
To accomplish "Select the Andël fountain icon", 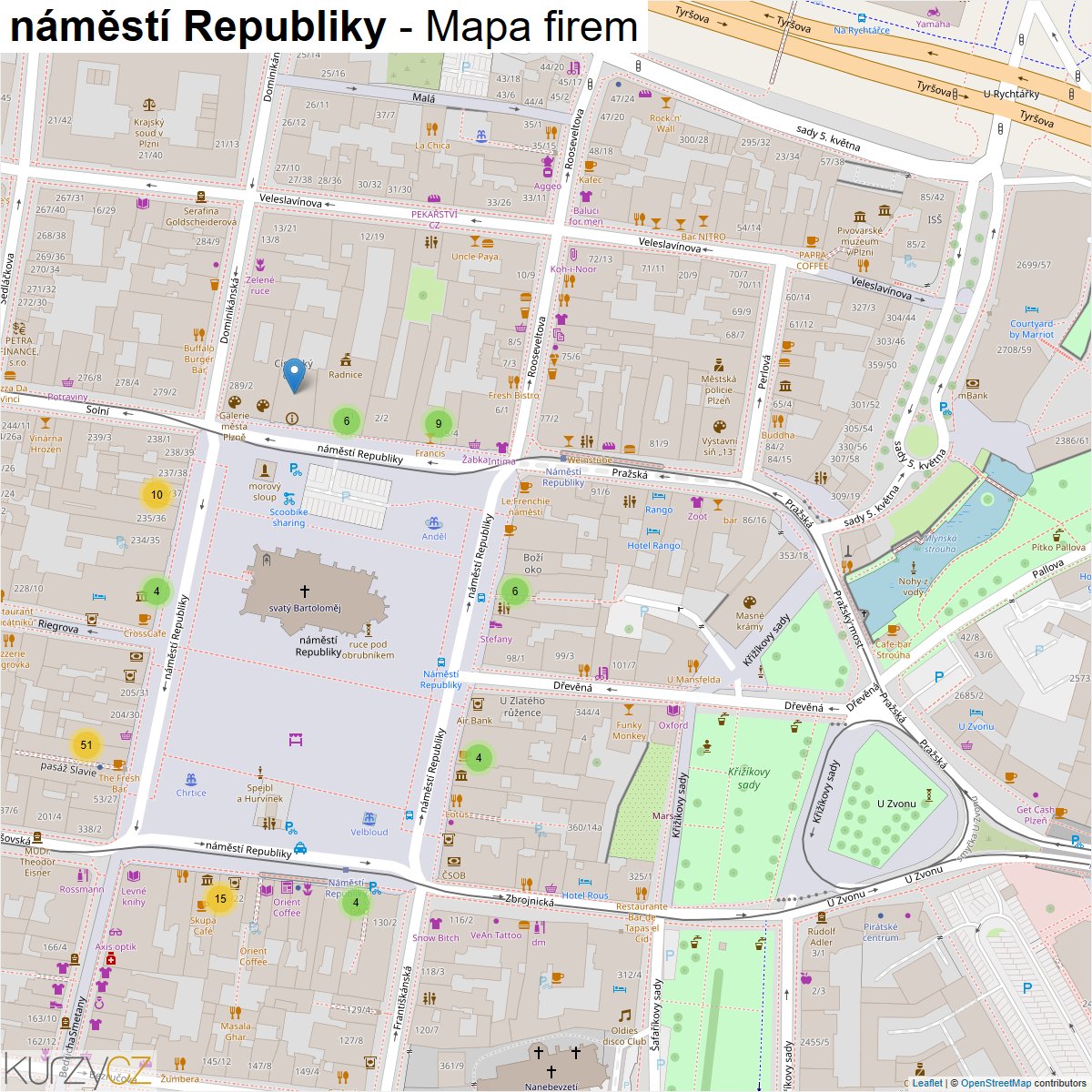I will pyautogui.click(x=434, y=523).
